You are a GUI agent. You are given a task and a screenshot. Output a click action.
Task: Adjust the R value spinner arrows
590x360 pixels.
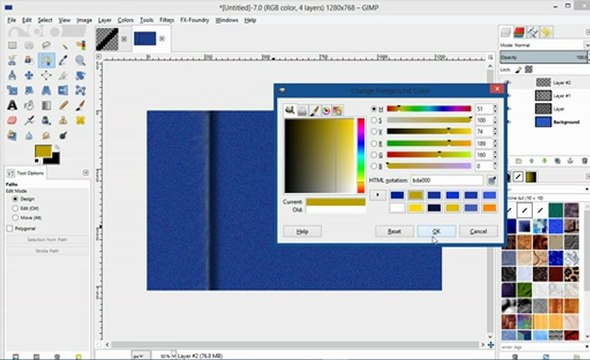[x=495, y=143]
